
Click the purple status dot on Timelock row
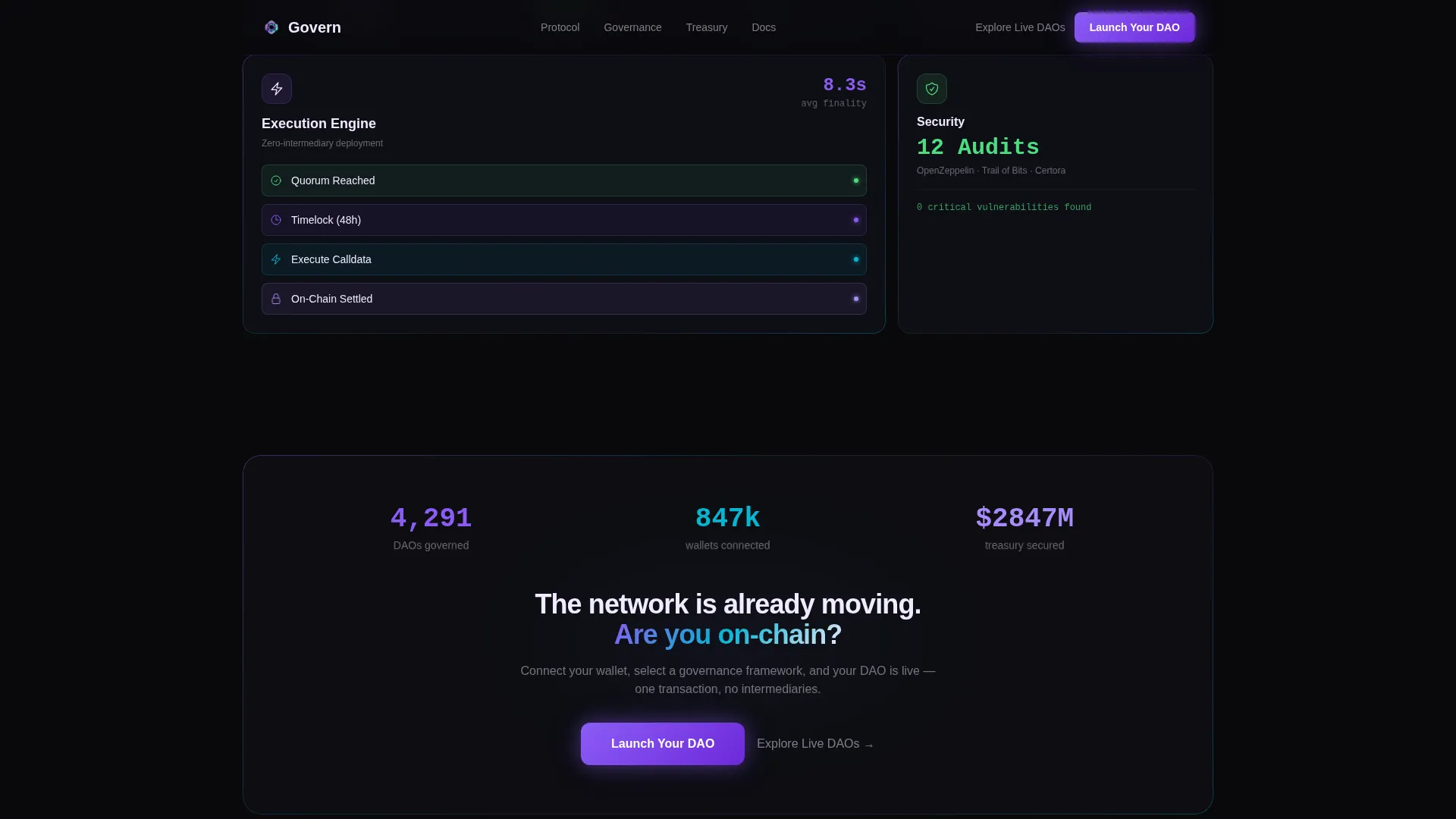[856, 220]
